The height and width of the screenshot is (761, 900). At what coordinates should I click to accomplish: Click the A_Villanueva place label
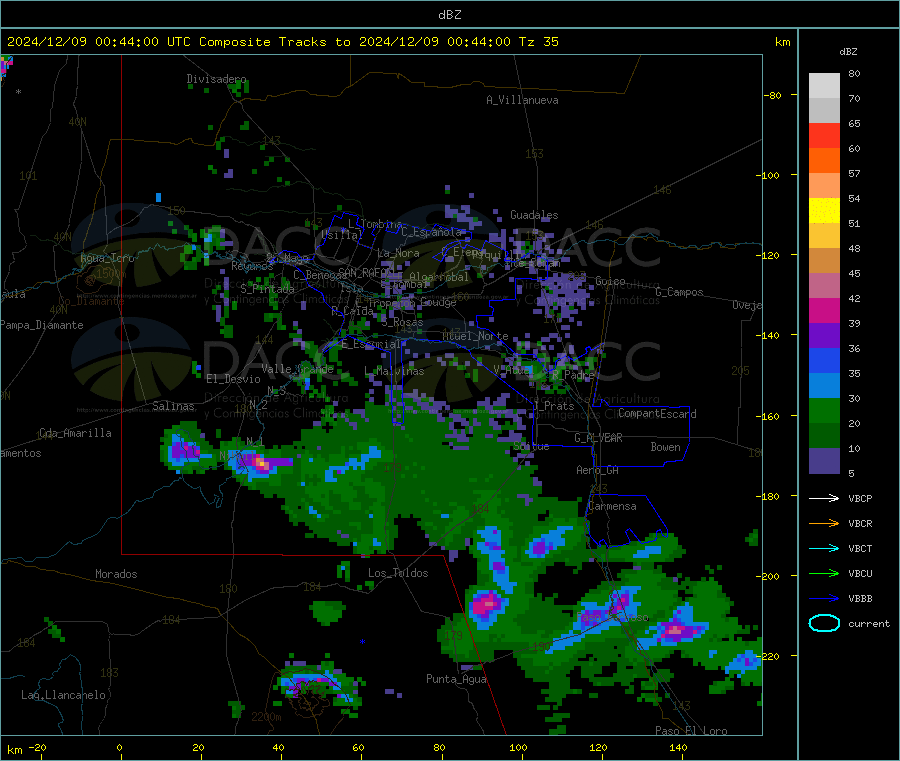coord(522,100)
